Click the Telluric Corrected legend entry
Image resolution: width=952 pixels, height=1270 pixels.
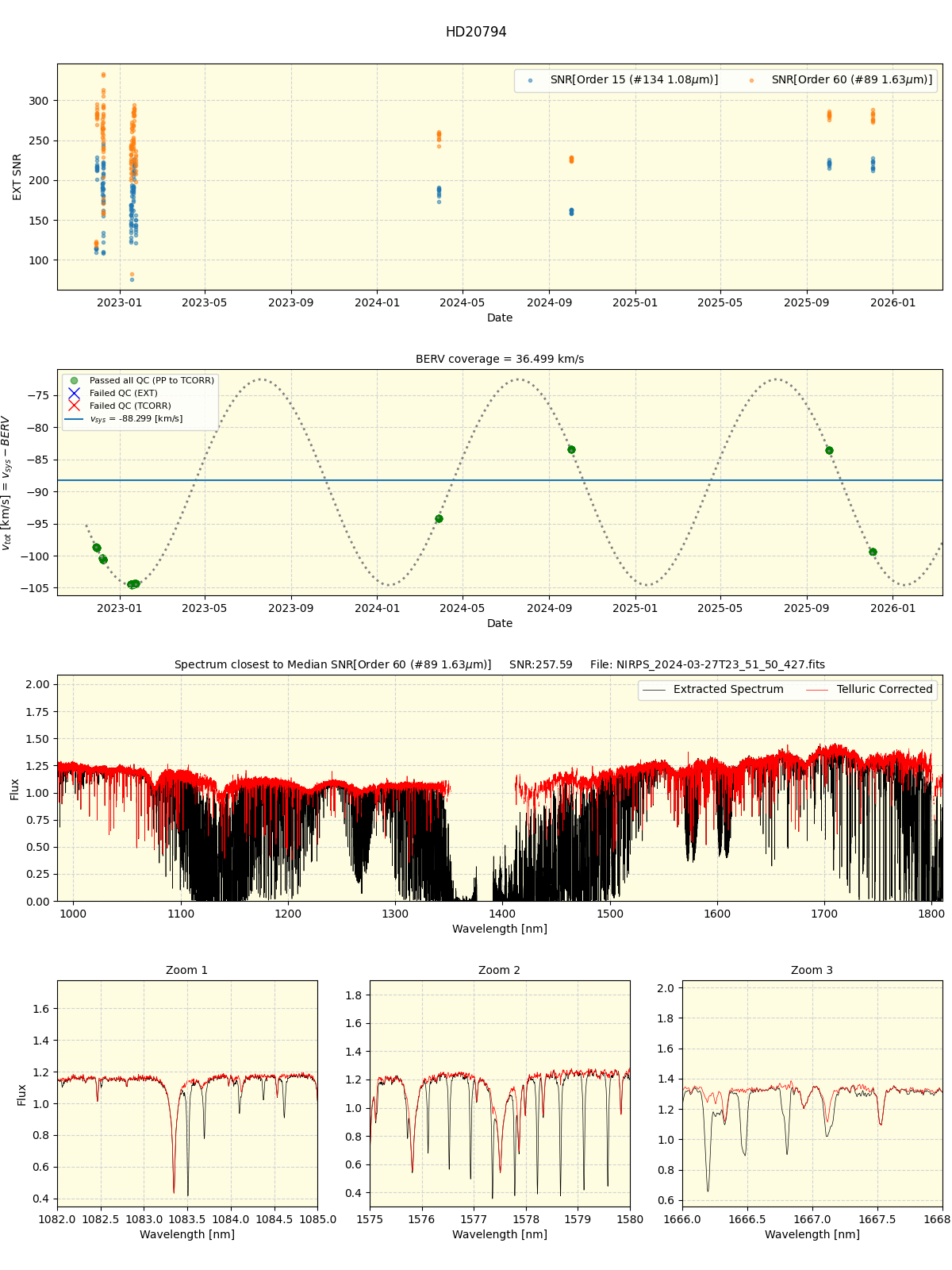point(869,689)
